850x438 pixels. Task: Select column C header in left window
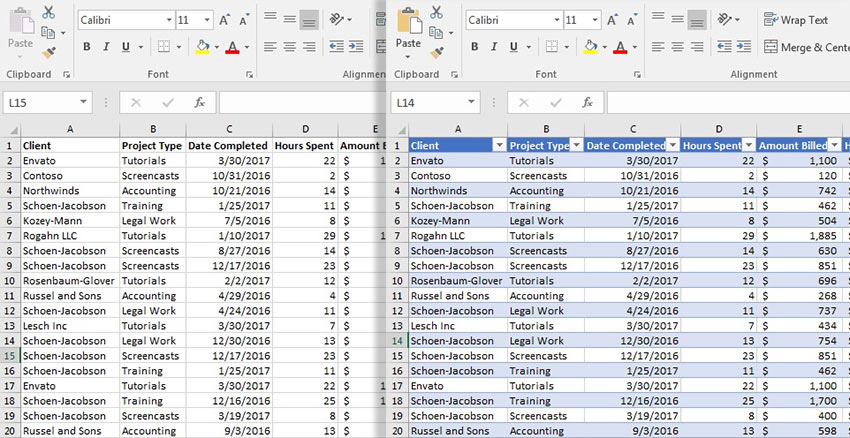pyautogui.click(x=229, y=129)
